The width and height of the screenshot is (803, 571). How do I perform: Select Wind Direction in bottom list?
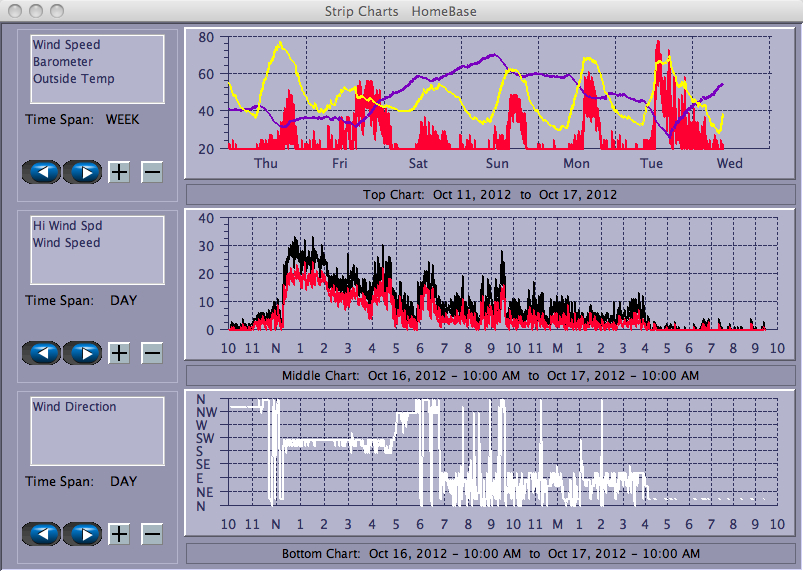74,407
